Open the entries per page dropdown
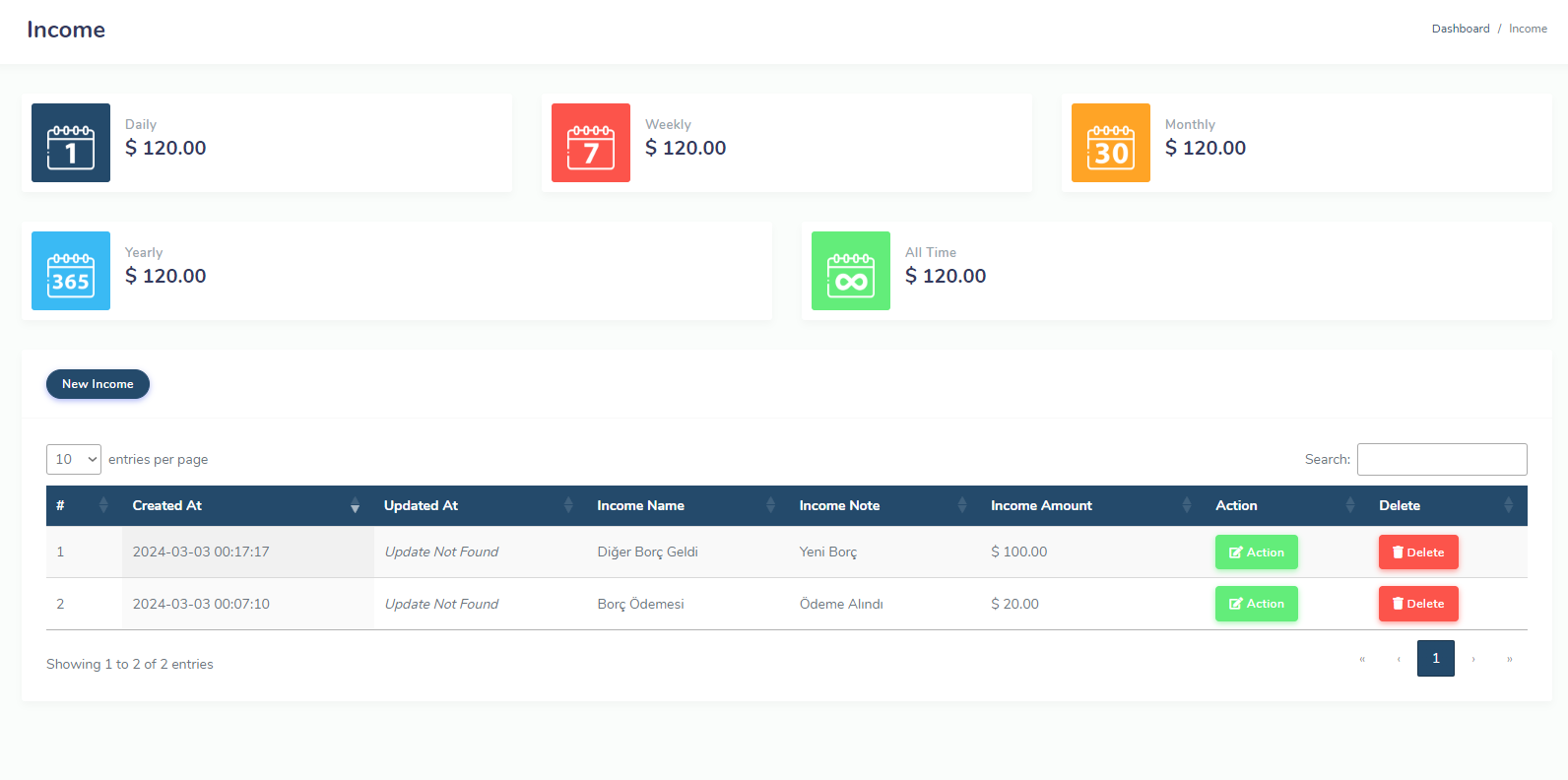 tap(74, 459)
